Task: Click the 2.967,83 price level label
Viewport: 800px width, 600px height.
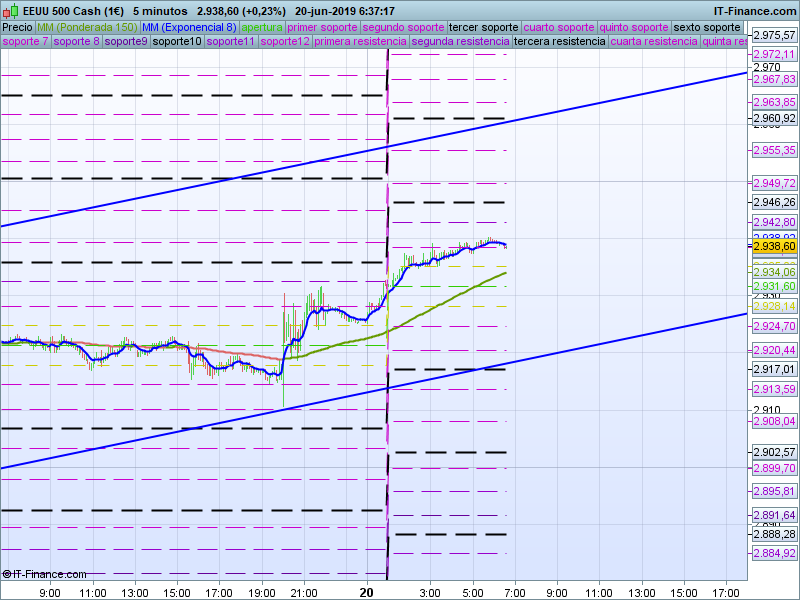Action: (774, 79)
